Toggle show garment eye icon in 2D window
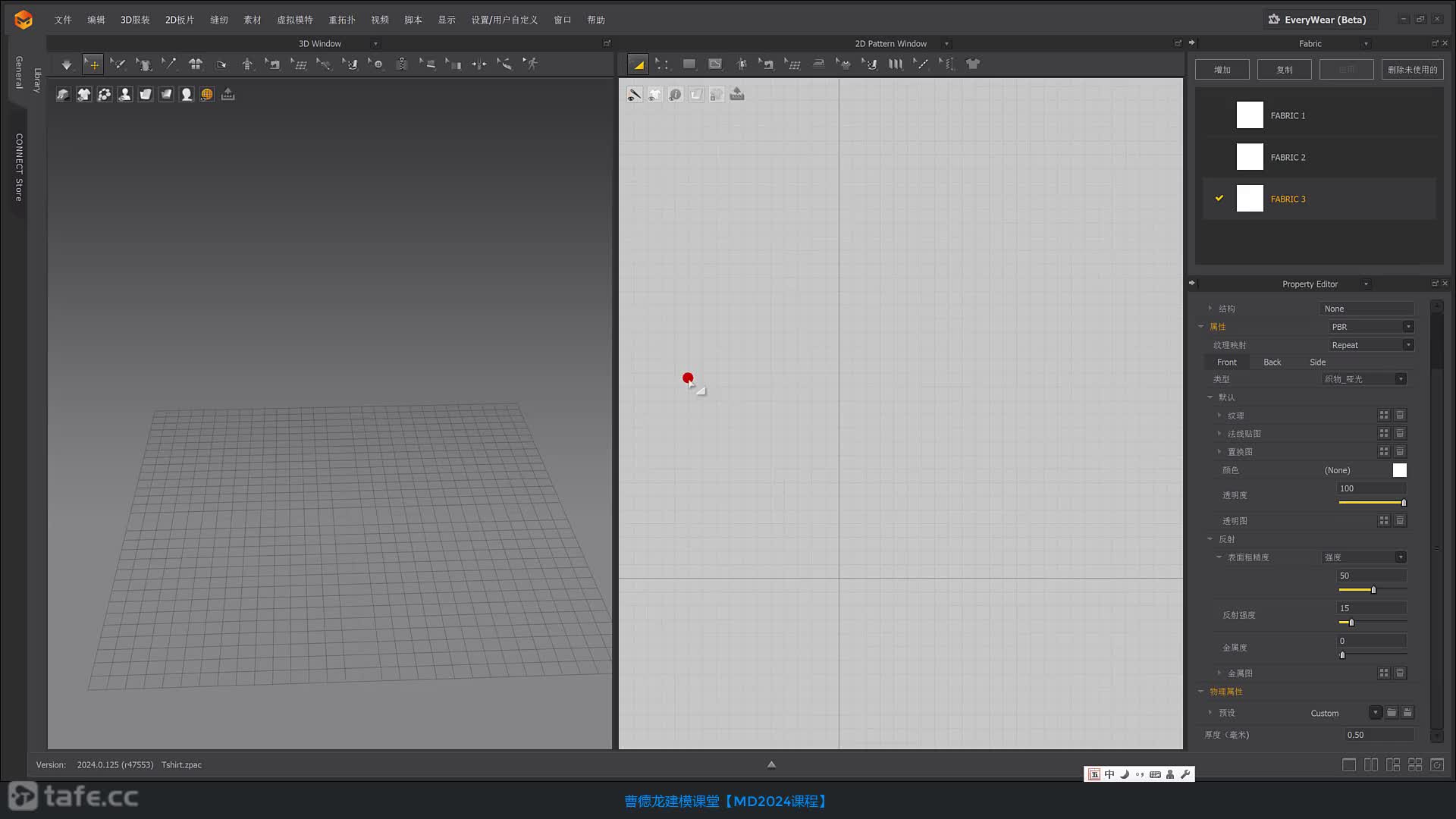Image resolution: width=1456 pixels, height=819 pixels. [655, 94]
